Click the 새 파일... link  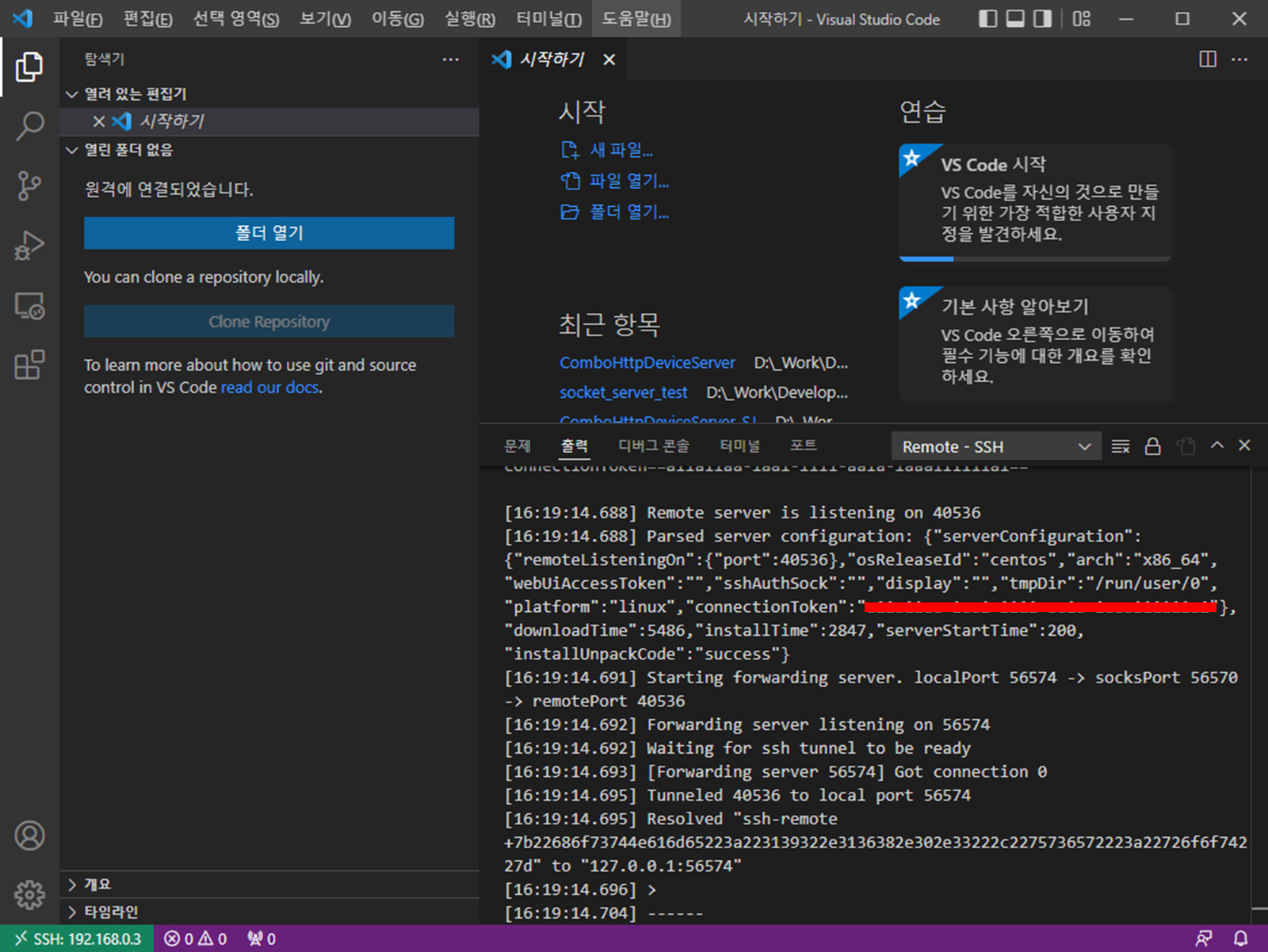point(607,150)
